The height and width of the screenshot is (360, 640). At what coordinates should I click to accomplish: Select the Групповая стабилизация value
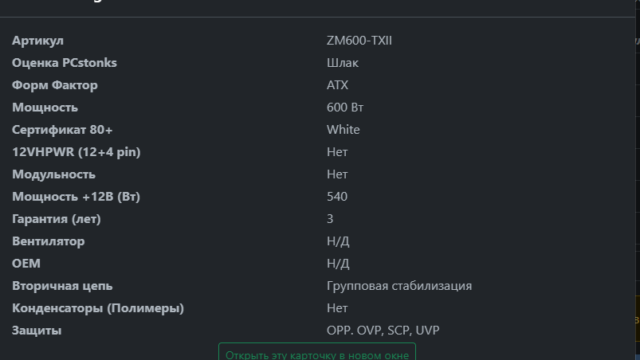pos(399,286)
